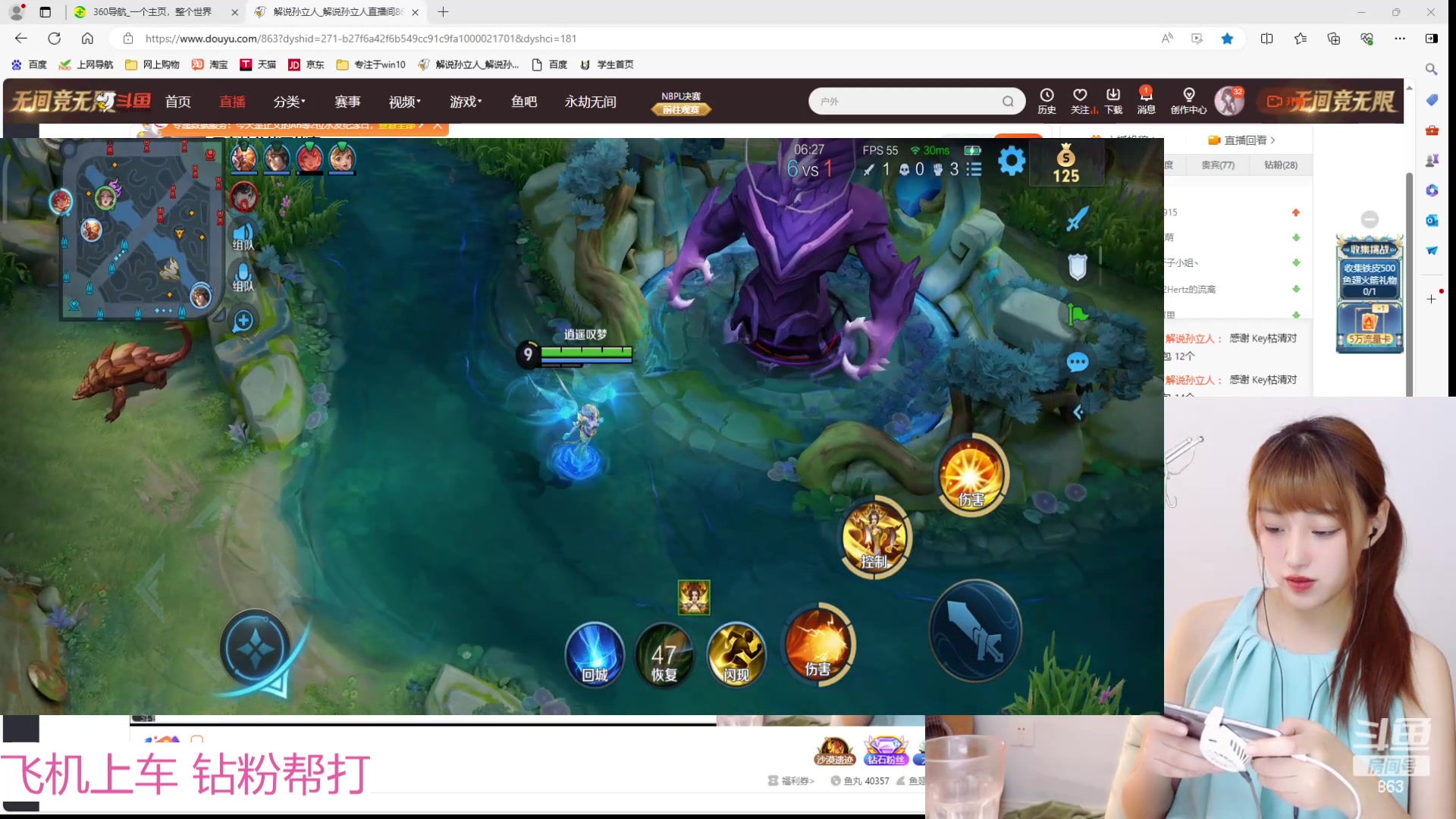Switch to the 贵宾(77) tab
Viewport: 1456px width, 819px height.
(1218, 165)
